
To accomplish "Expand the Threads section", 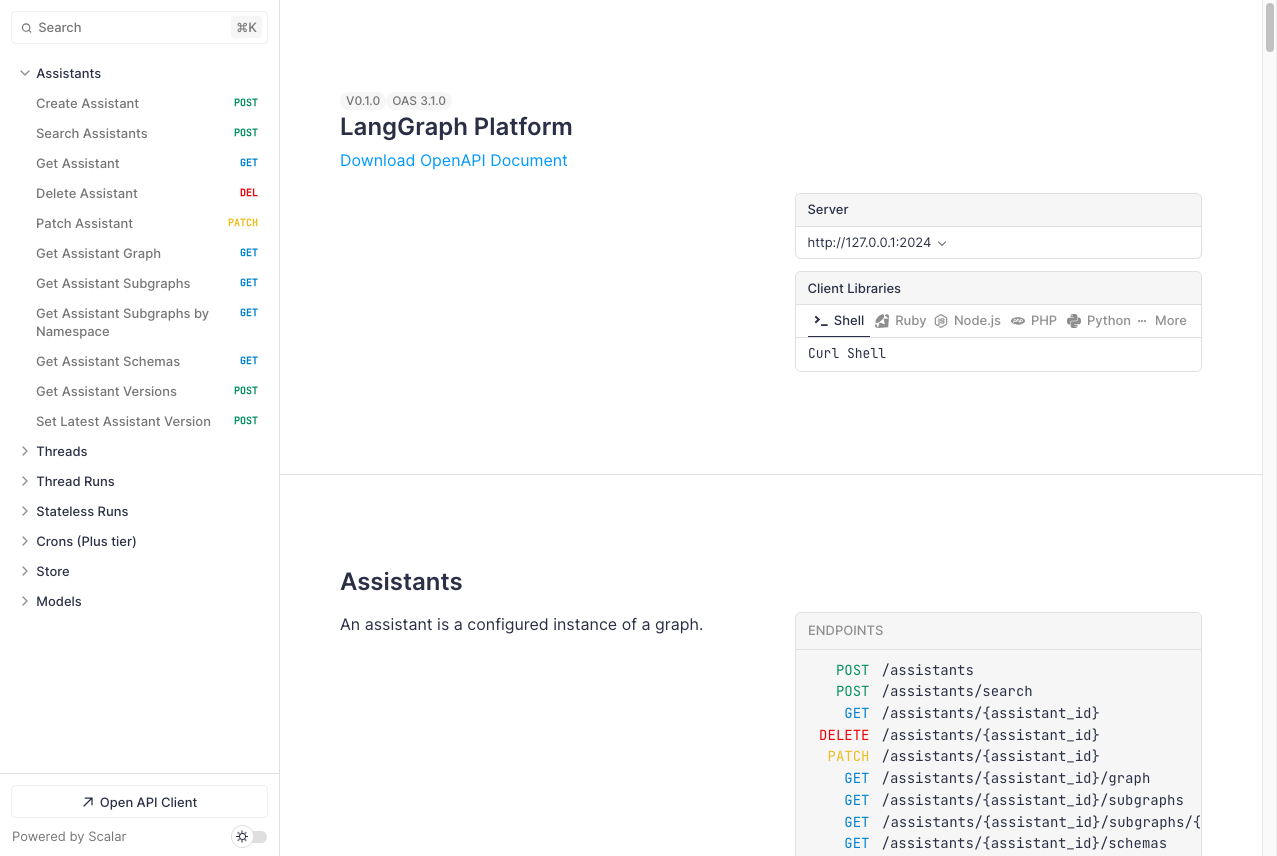I will pyautogui.click(x=25, y=451).
